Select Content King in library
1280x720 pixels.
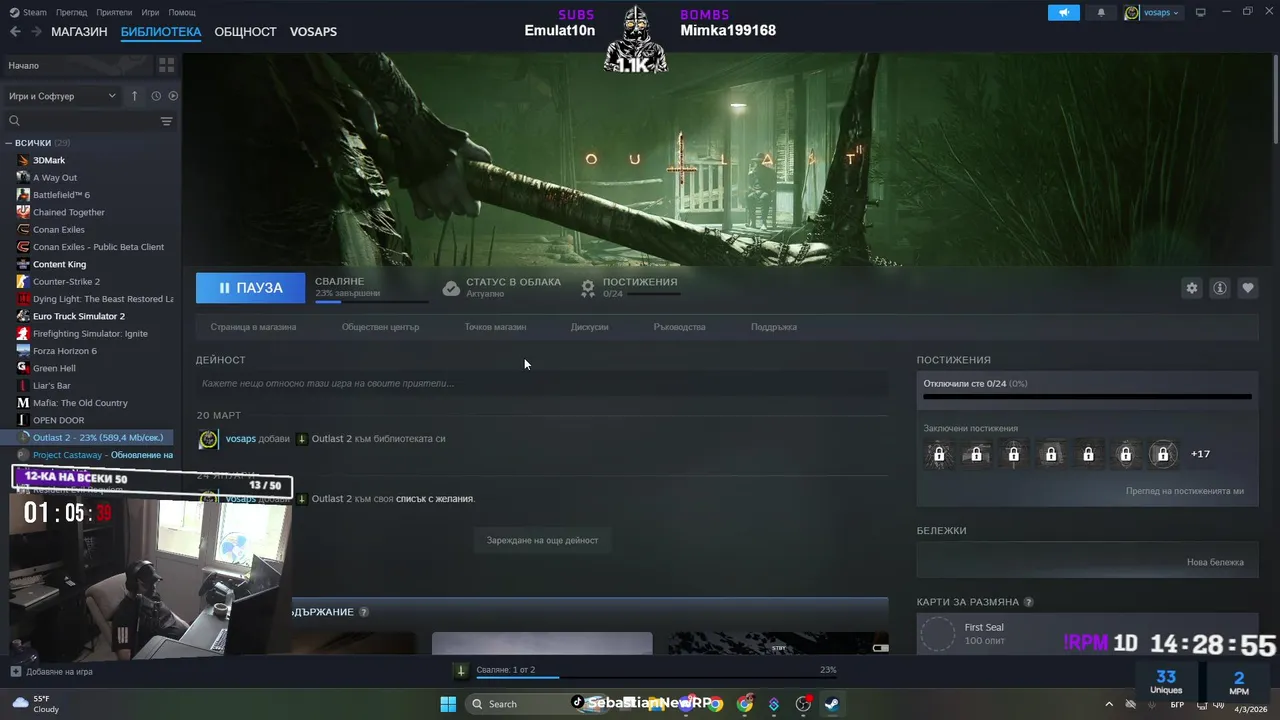pyautogui.click(x=59, y=264)
